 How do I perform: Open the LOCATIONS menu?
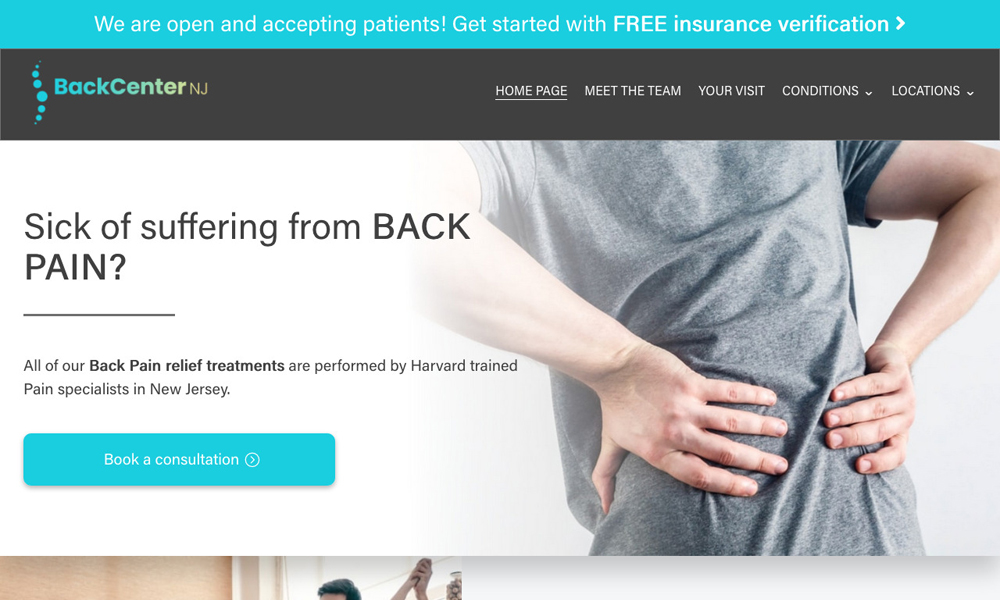pyautogui.click(x=932, y=91)
